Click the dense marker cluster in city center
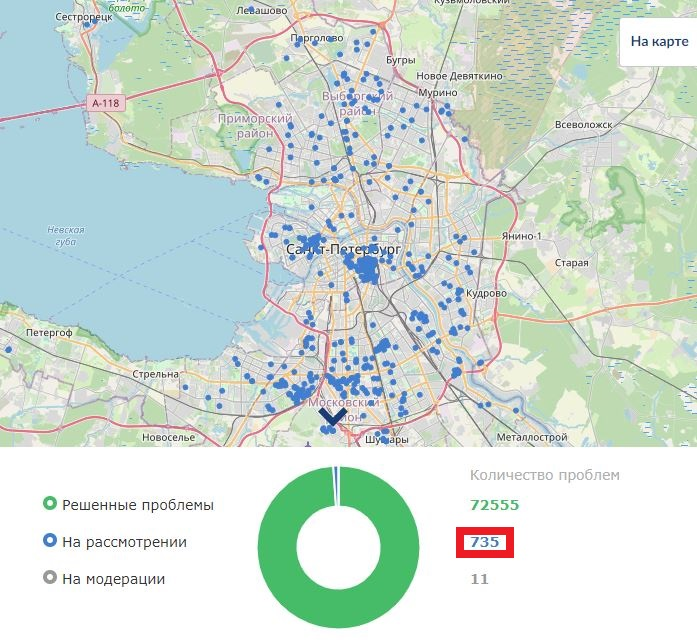Screen dimensions: 697x643 click(x=367, y=268)
